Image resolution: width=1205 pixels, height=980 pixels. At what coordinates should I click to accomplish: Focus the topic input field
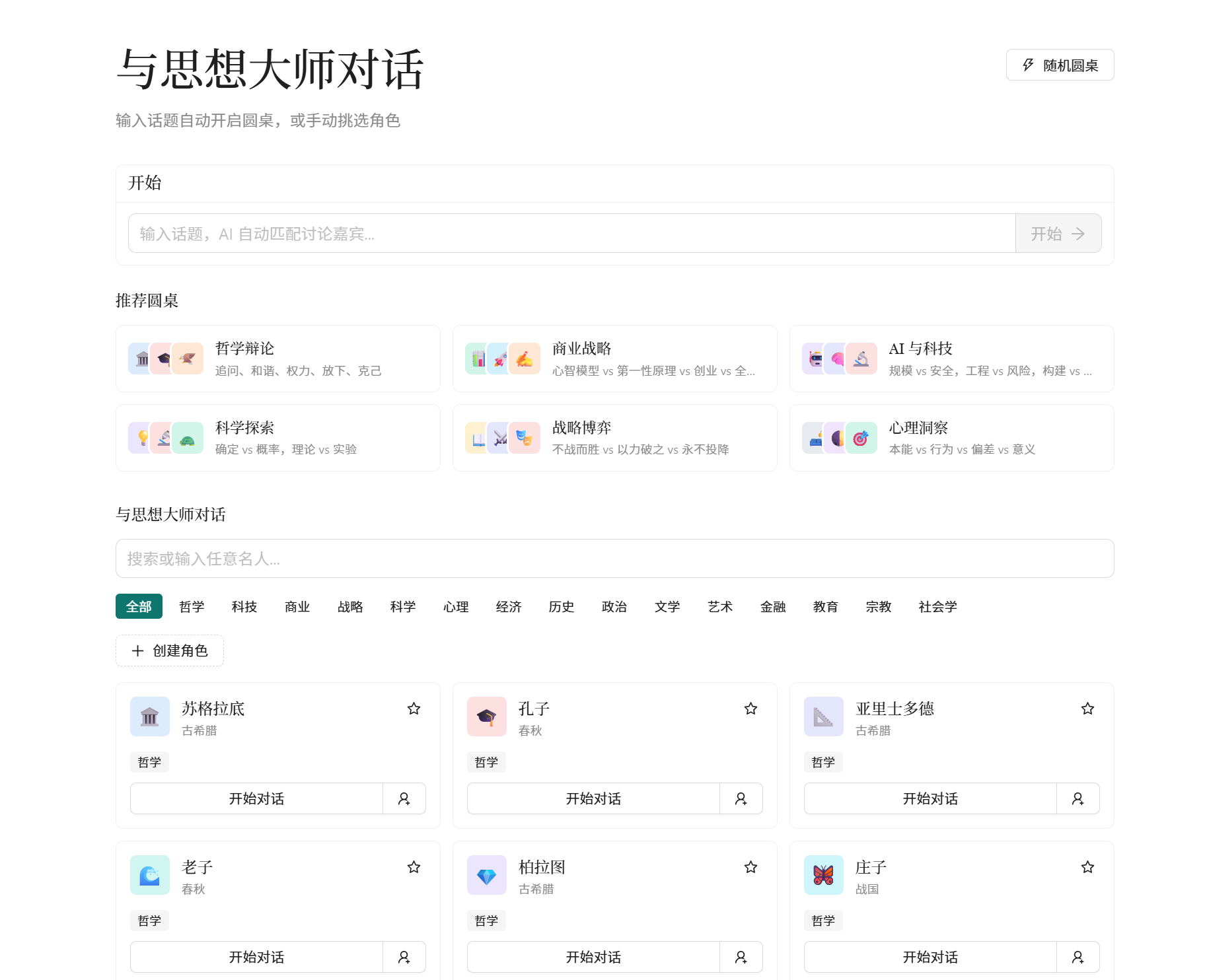pos(571,233)
